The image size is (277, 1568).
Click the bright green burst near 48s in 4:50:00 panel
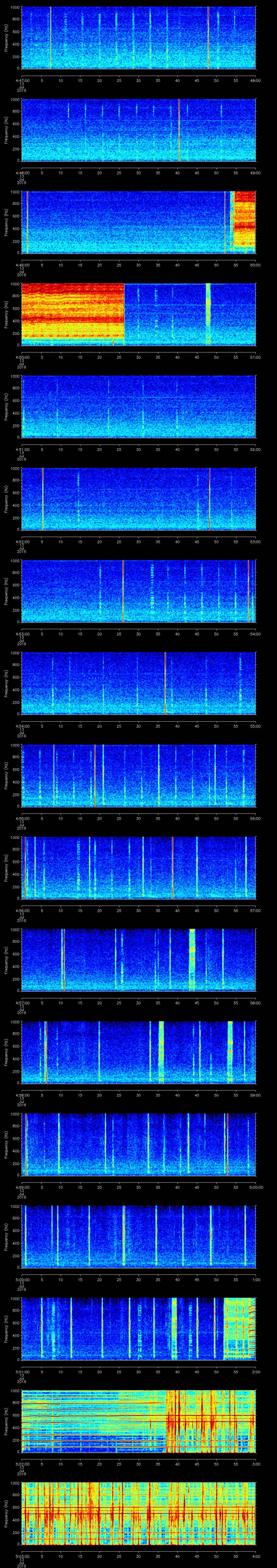pyautogui.click(x=208, y=314)
